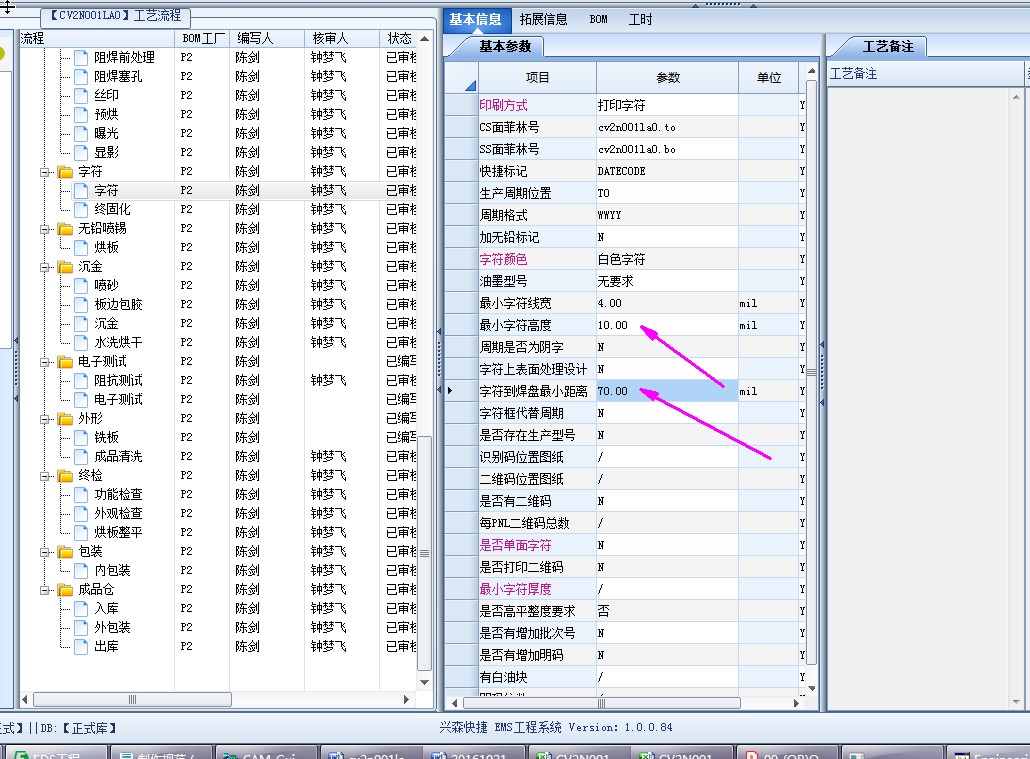Open the BOM tab
This screenshot has height=759, width=1030.
tap(598, 20)
